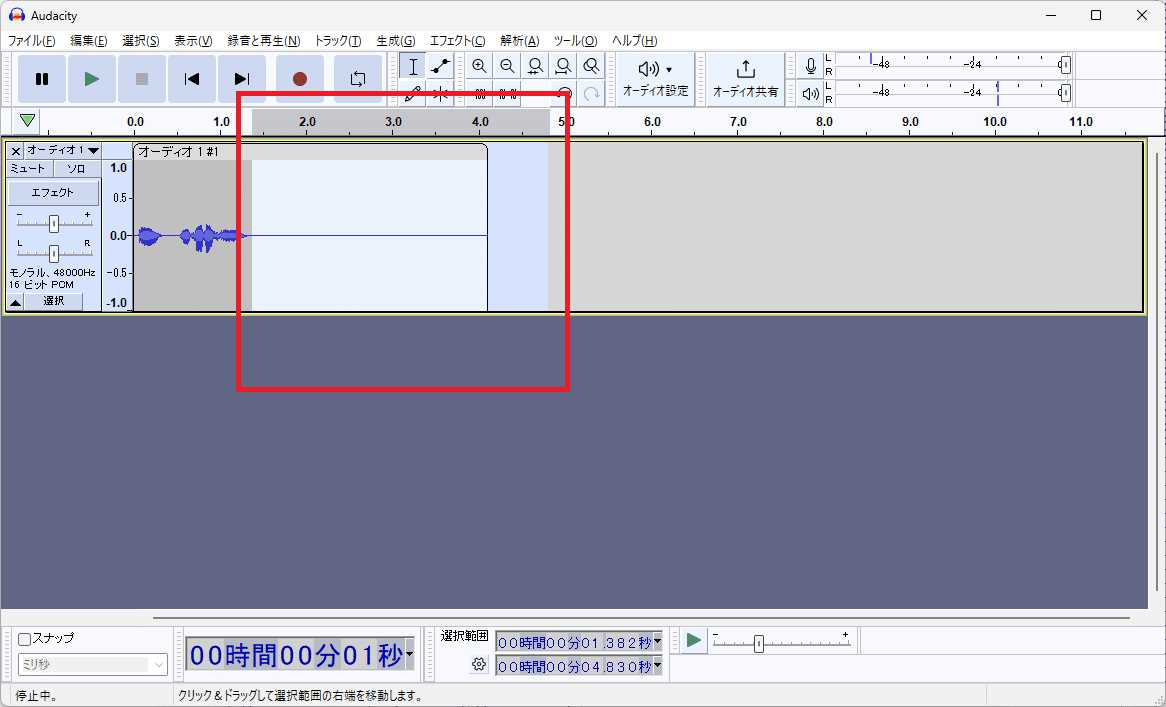Click the Stop button
The height and width of the screenshot is (707, 1166).
click(x=142, y=79)
